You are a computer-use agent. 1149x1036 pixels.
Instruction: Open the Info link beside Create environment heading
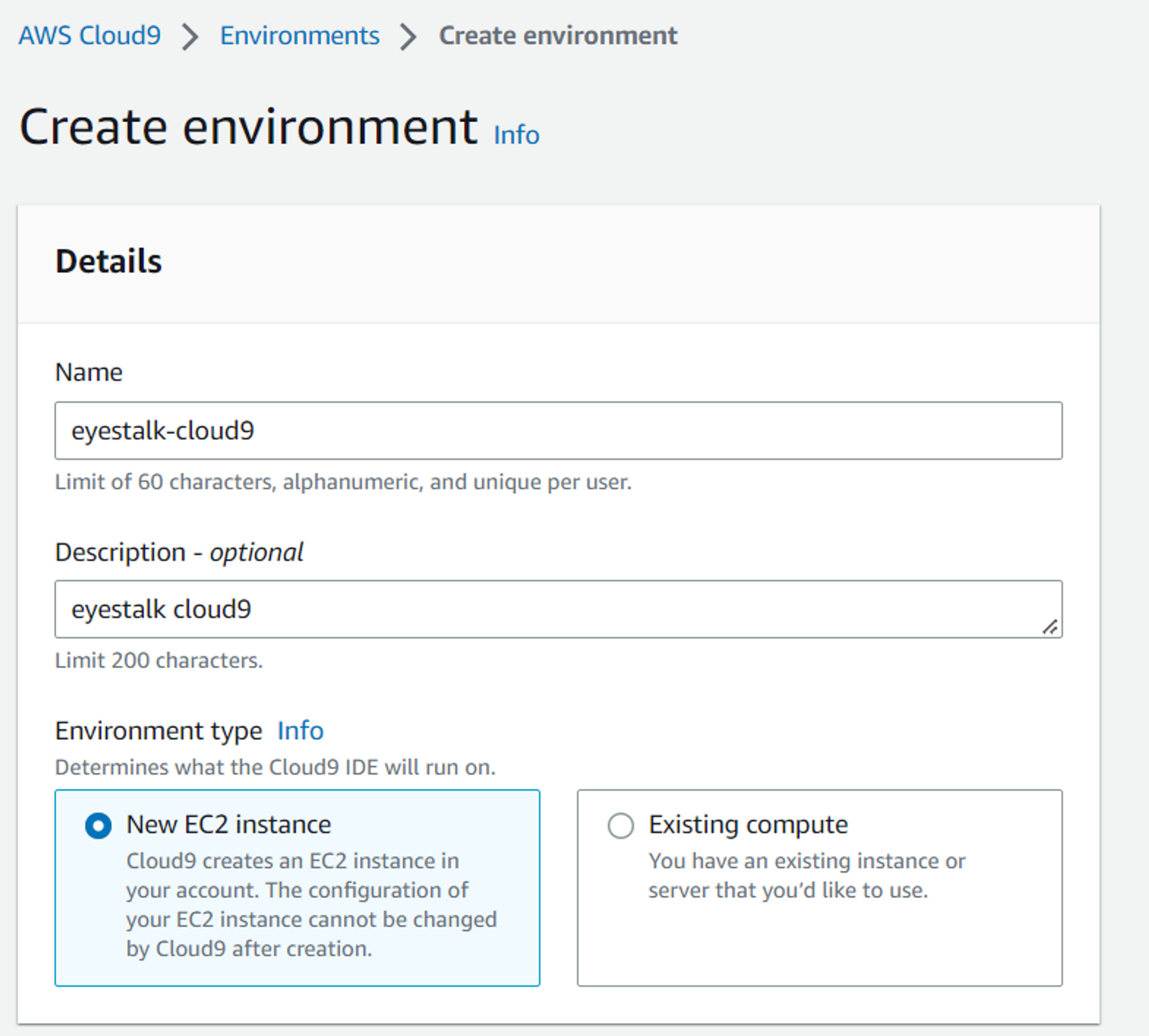click(516, 135)
